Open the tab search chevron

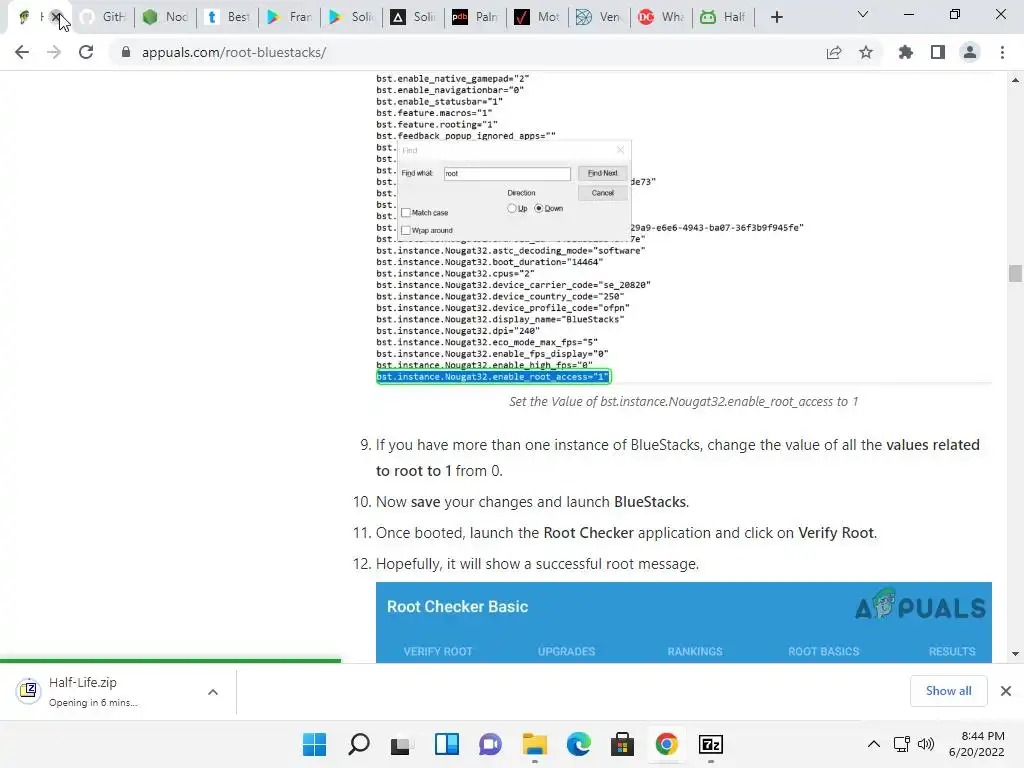click(863, 14)
